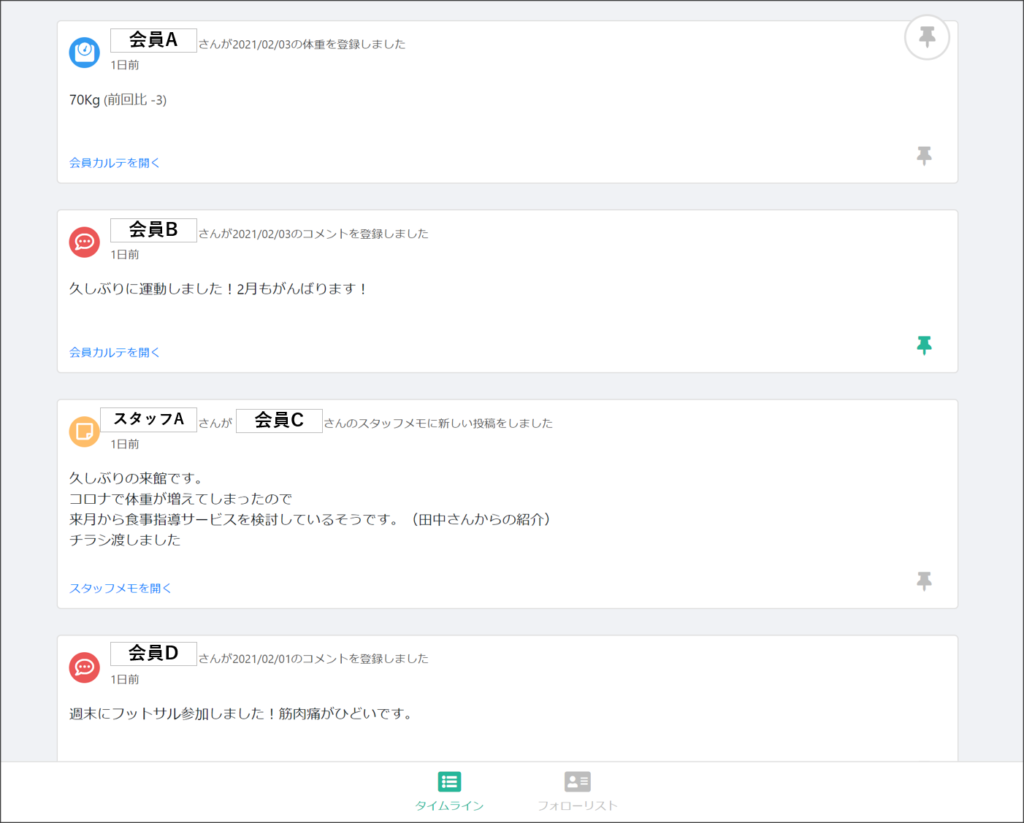Click the circular pin filter button at top right

tap(926, 38)
